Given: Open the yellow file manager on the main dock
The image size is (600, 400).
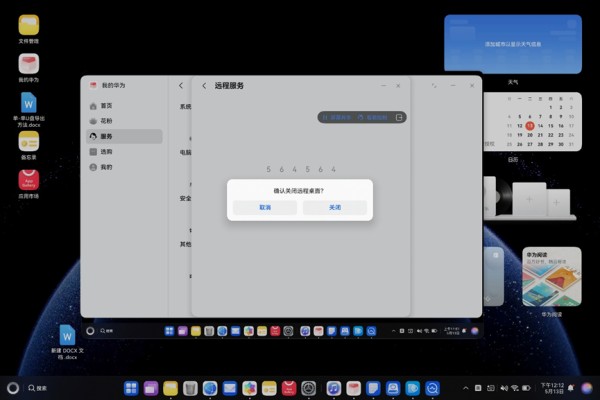Looking at the screenshot, I should 170,389.
